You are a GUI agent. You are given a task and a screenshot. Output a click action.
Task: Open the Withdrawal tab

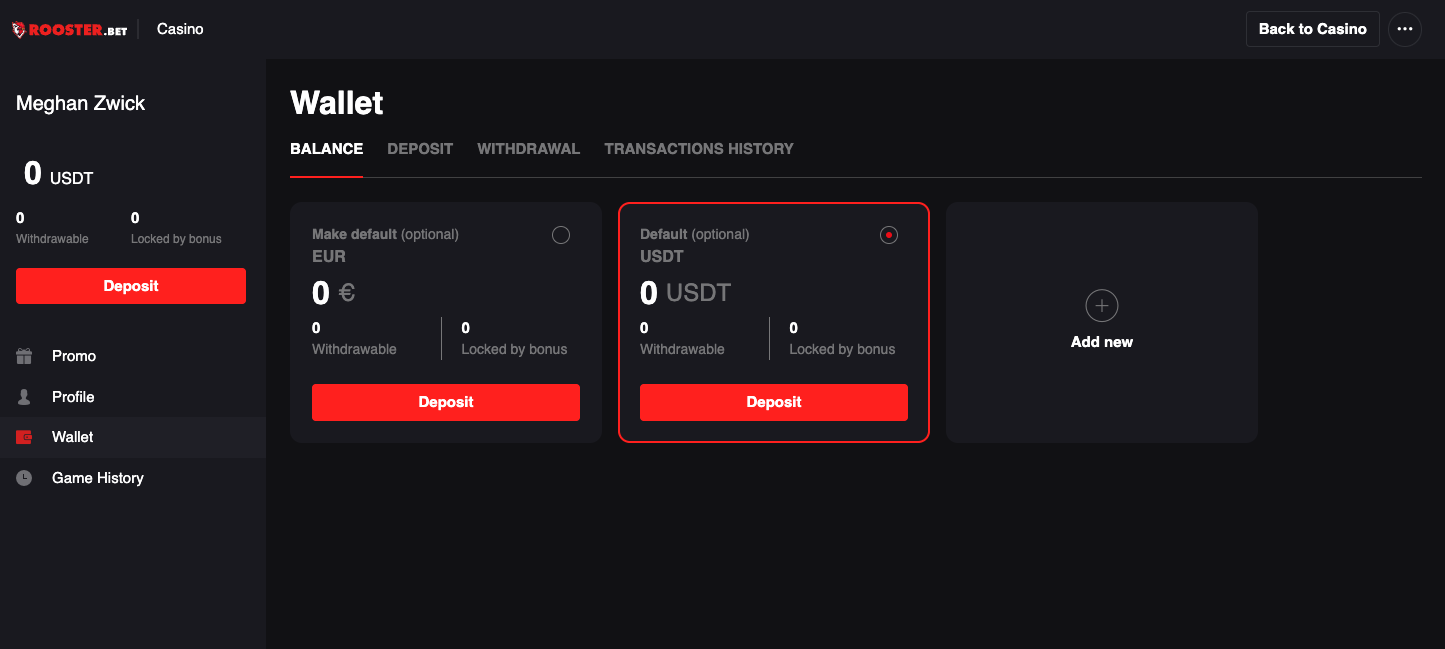click(x=528, y=149)
